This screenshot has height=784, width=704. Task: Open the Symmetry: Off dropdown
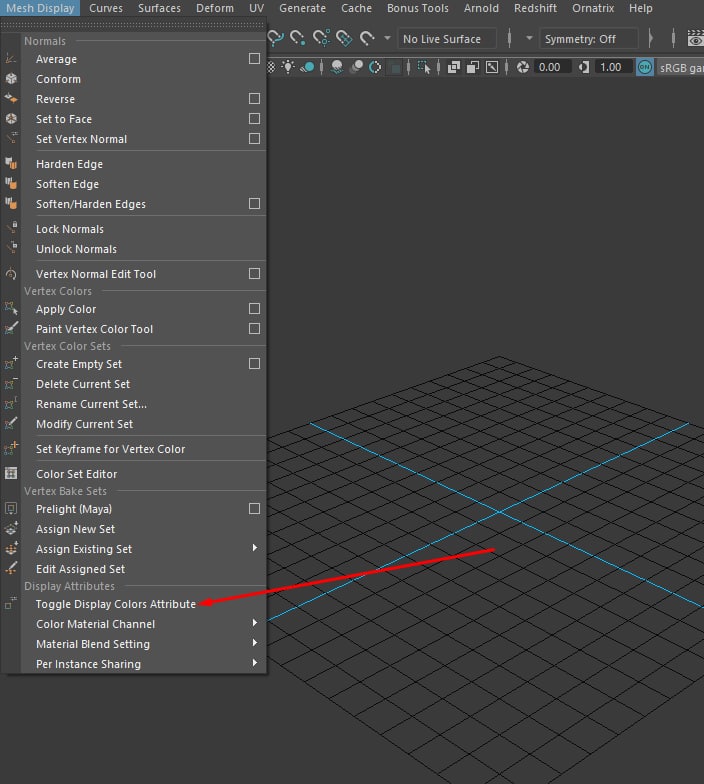click(x=588, y=38)
